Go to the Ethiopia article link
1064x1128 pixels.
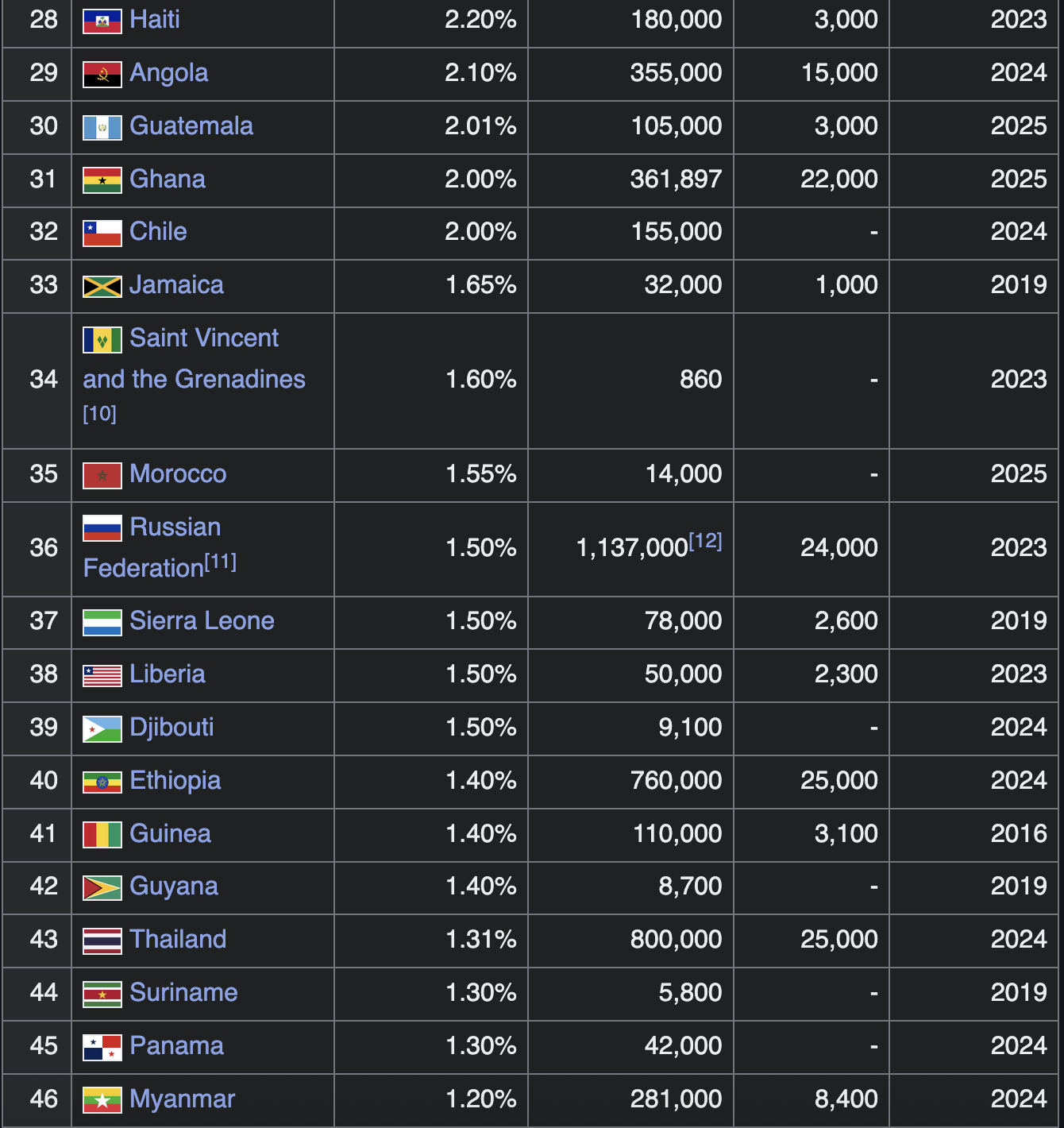[x=175, y=780]
